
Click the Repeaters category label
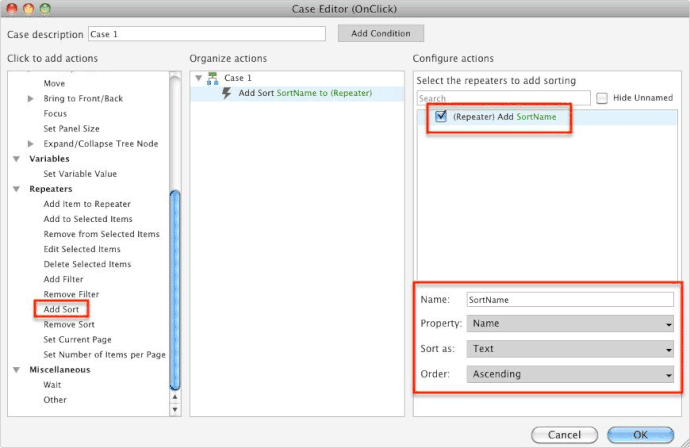click(x=51, y=189)
